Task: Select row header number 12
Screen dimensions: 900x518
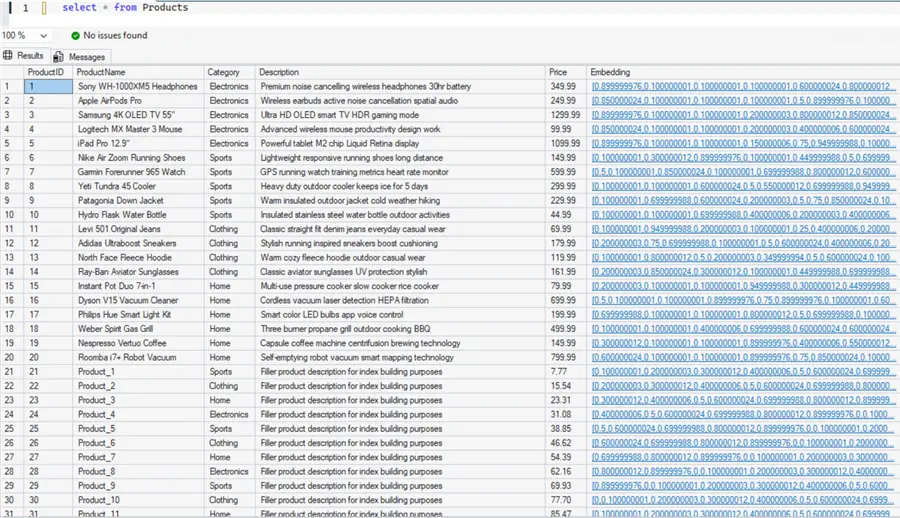Action: [11, 243]
